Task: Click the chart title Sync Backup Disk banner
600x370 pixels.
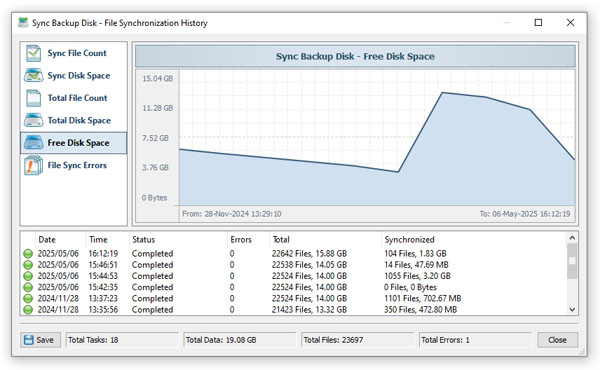Action: tap(355, 56)
